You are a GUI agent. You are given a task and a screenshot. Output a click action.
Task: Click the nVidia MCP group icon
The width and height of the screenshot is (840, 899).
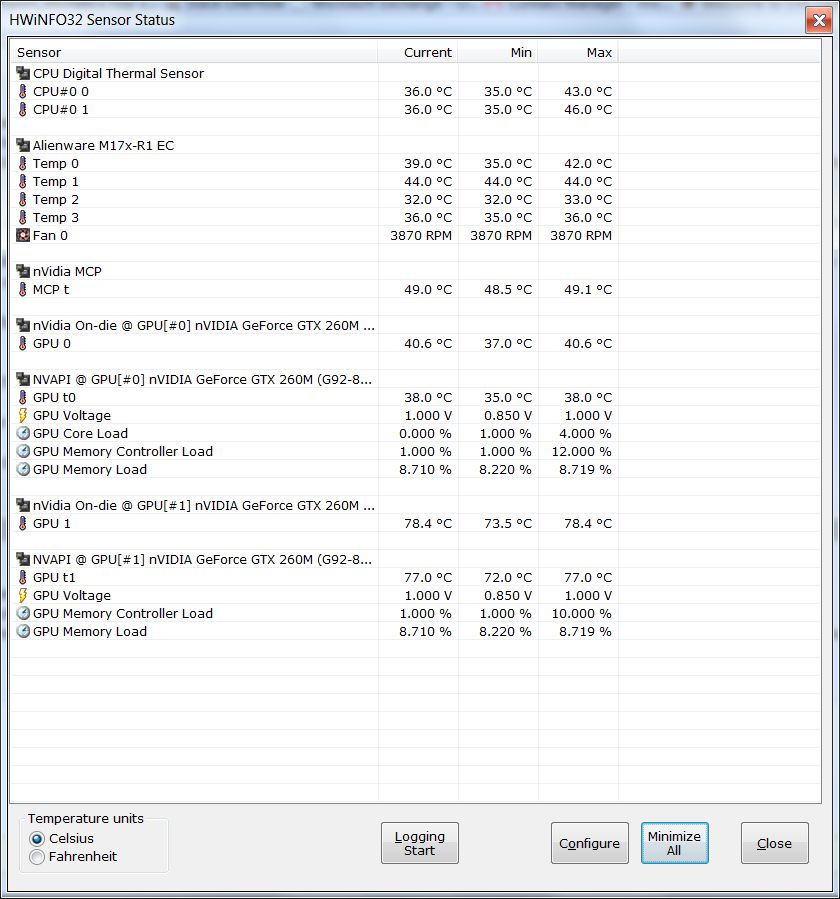[23, 271]
